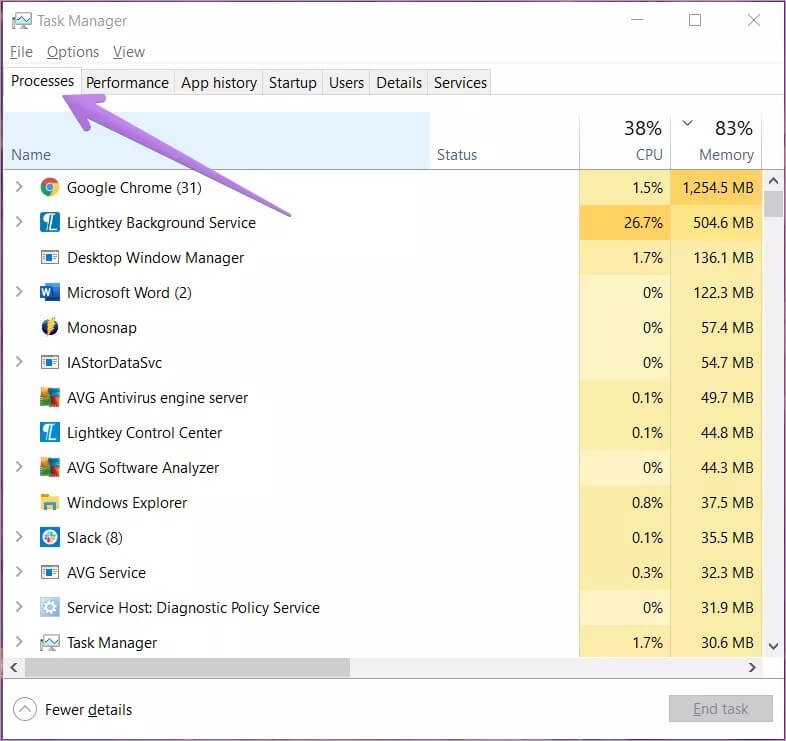The width and height of the screenshot is (786, 741).
Task: Switch to the Services tab
Action: point(460,83)
